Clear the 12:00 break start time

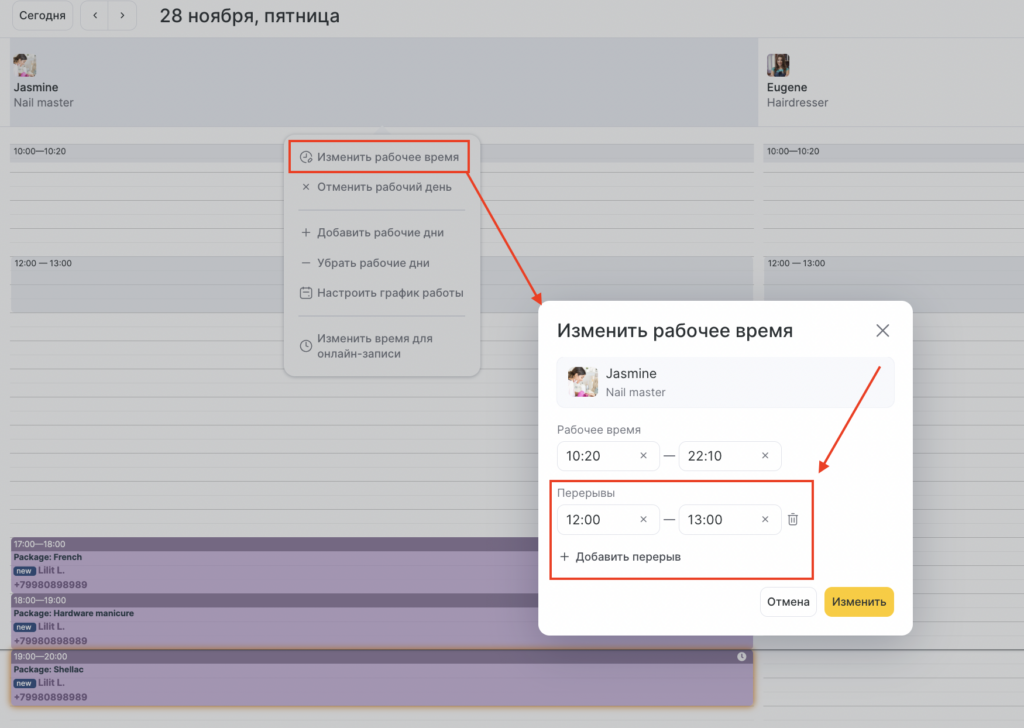[x=643, y=520]
